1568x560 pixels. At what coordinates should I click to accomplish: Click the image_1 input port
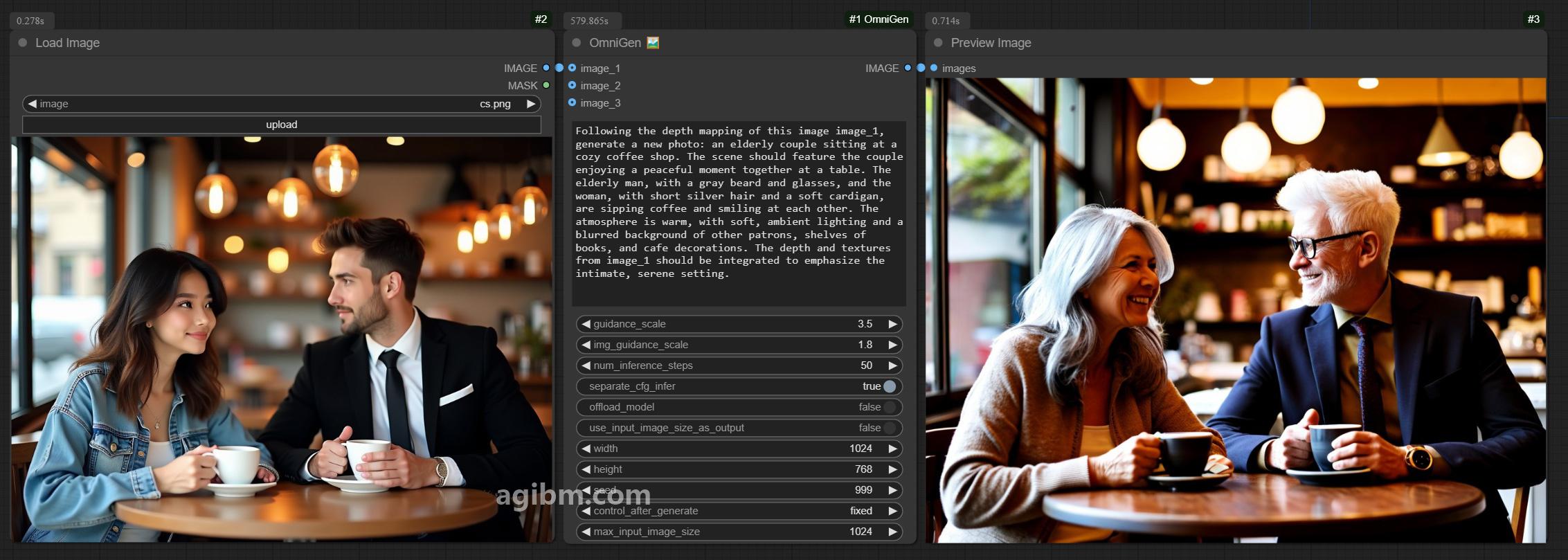pyautogui.click(x=572, y=68)
